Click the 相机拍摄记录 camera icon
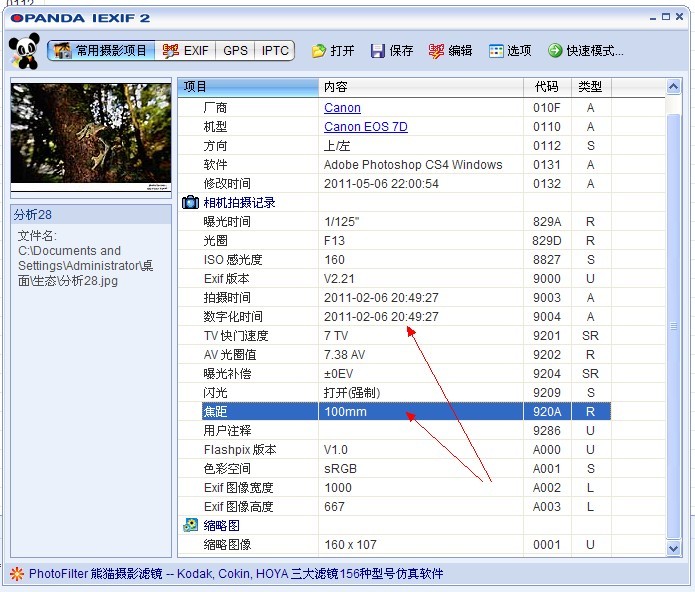This screenshot has height=592, width=695. (191, 203)
